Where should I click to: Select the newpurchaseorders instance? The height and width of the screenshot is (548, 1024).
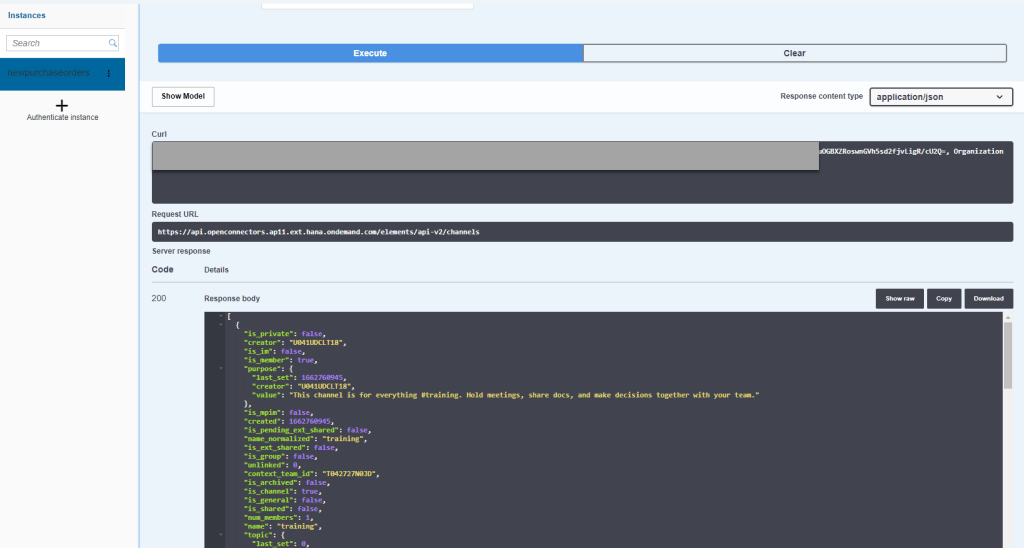pos(50,74)
